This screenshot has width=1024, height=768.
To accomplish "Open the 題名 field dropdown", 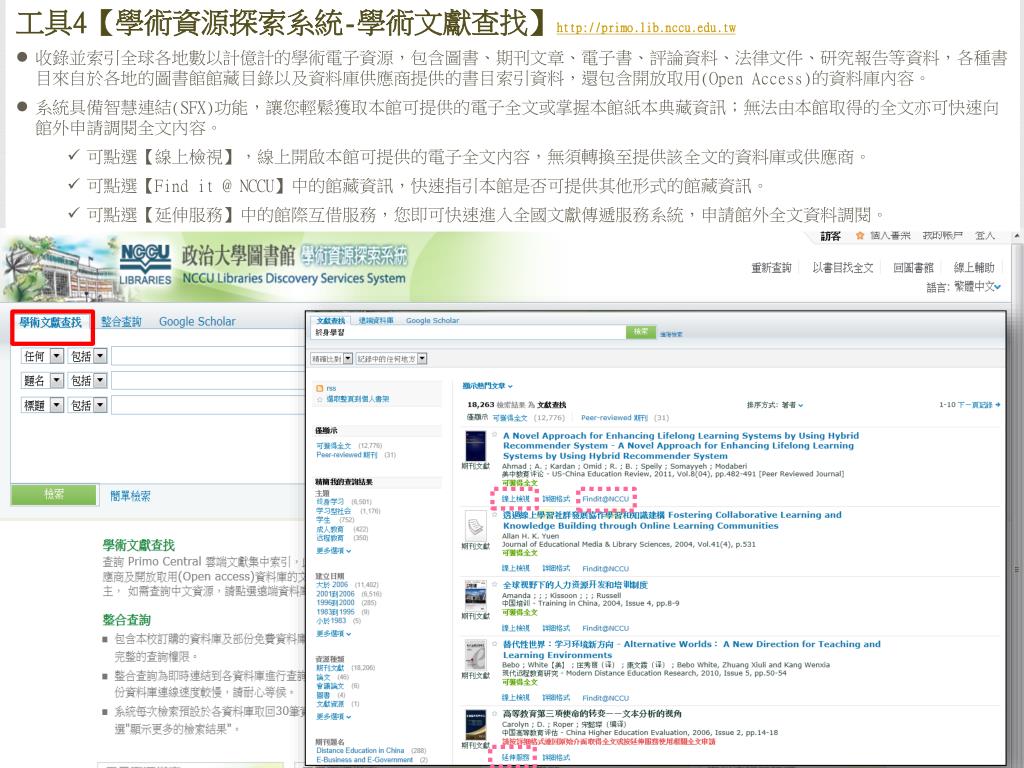I will point(56,381).
